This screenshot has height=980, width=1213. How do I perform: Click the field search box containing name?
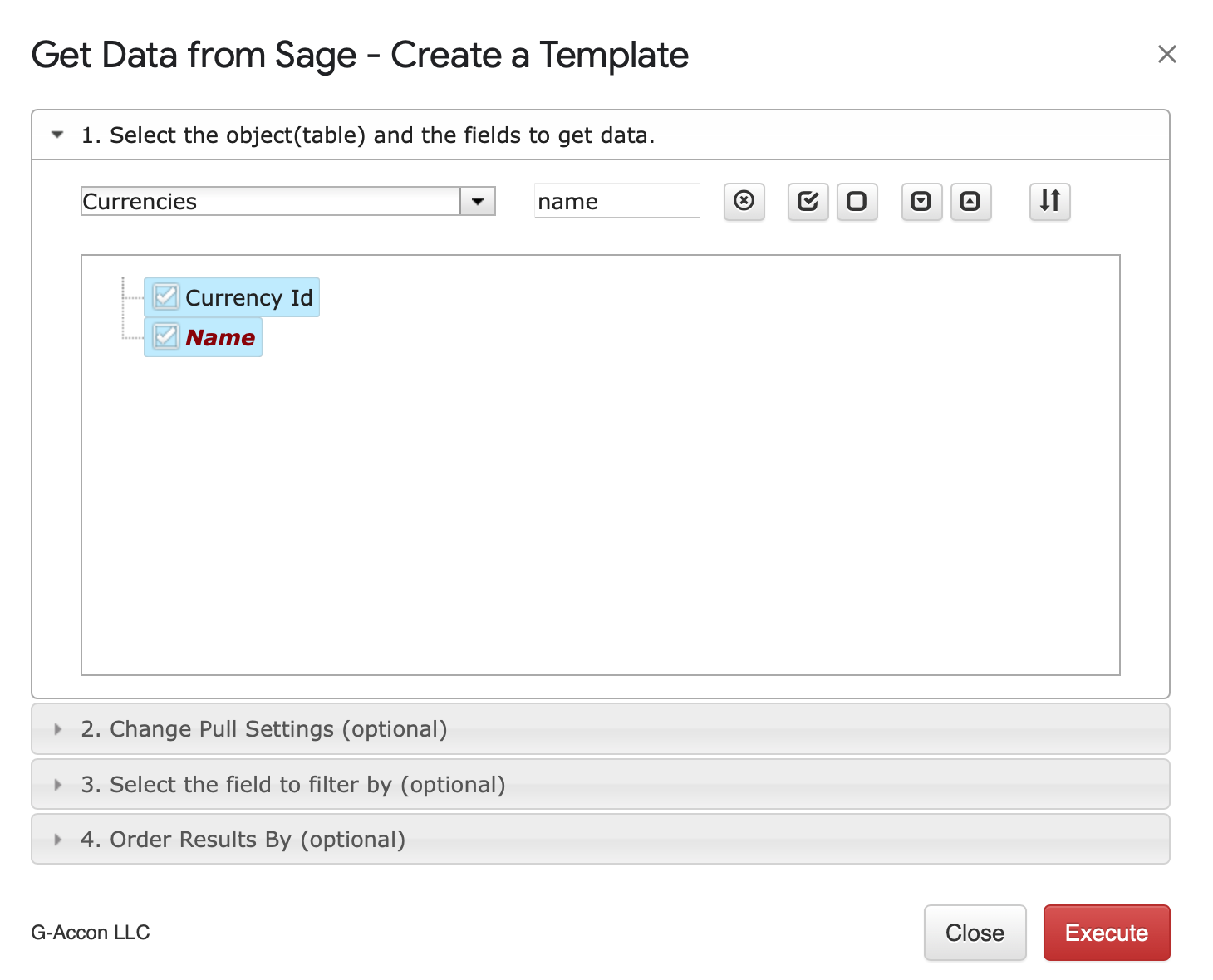tap(617, 201)
